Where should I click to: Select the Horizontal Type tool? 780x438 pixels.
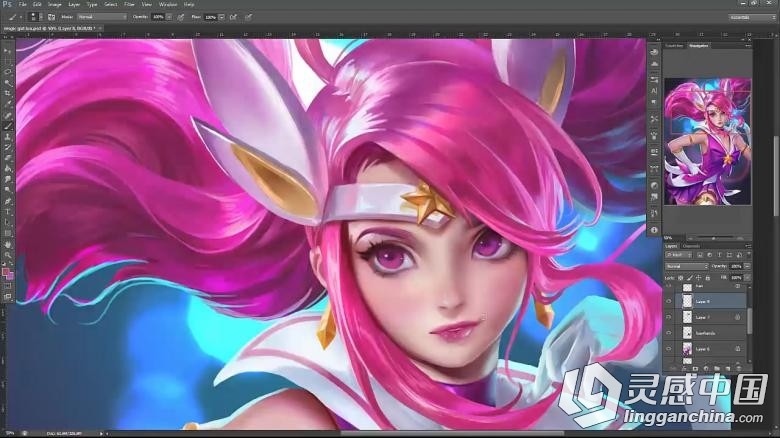(x=7, y=212)
